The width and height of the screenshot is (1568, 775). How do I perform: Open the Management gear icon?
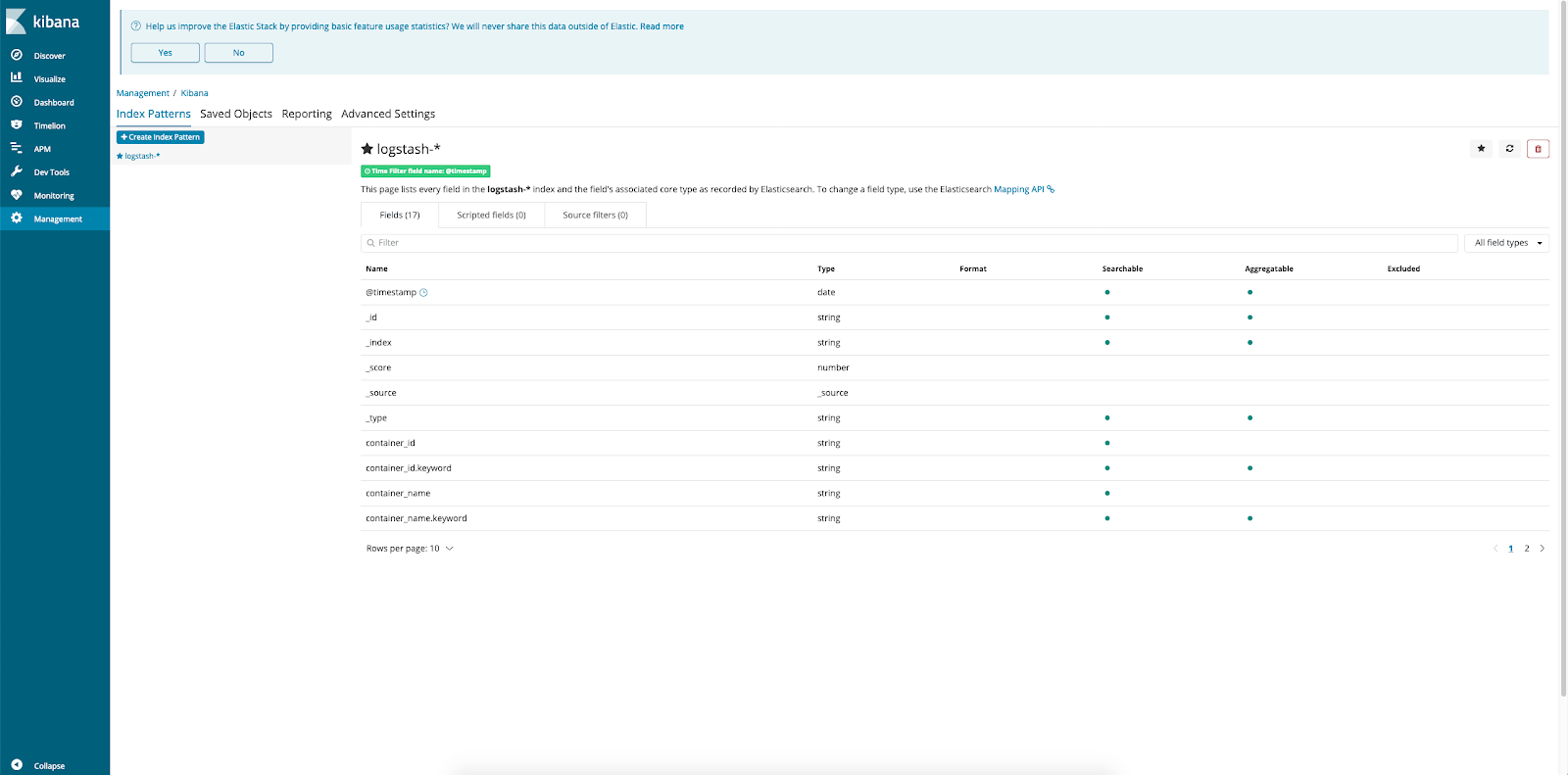[x=17, y=218]
